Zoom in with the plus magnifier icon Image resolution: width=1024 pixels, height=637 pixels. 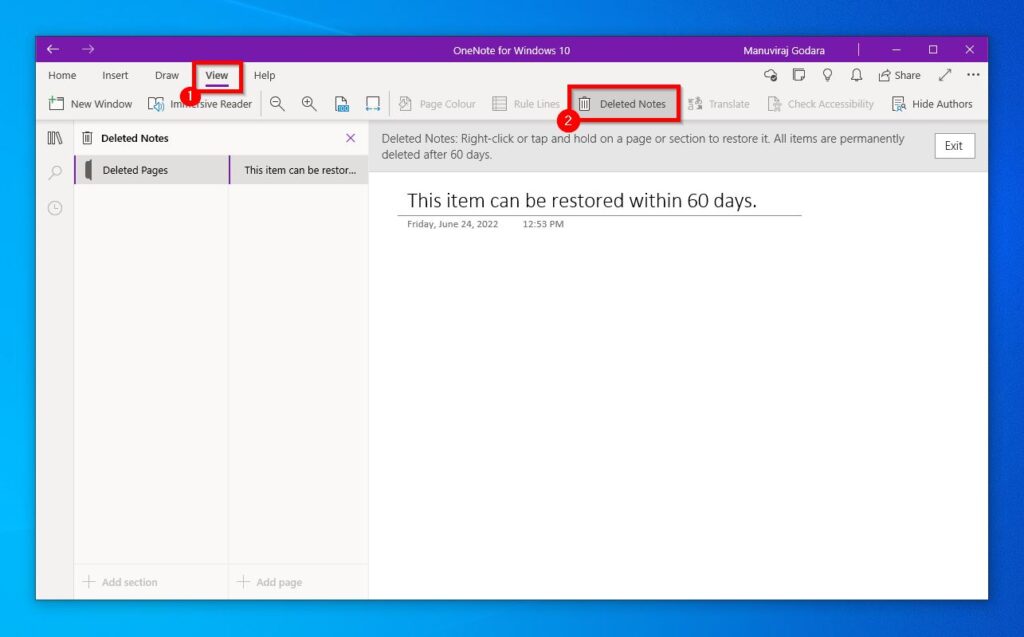click(x=309, y=104)
